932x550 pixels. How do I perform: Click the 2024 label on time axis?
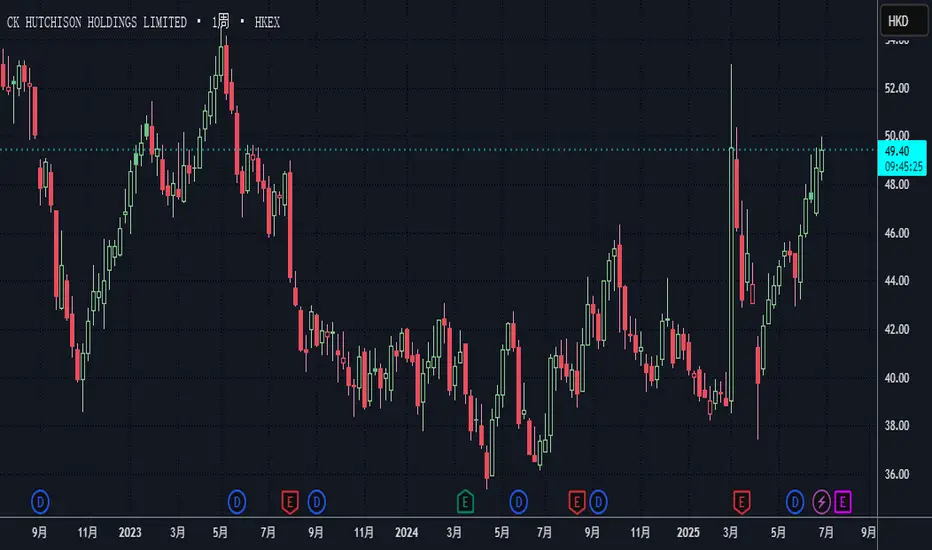point(407,532)
